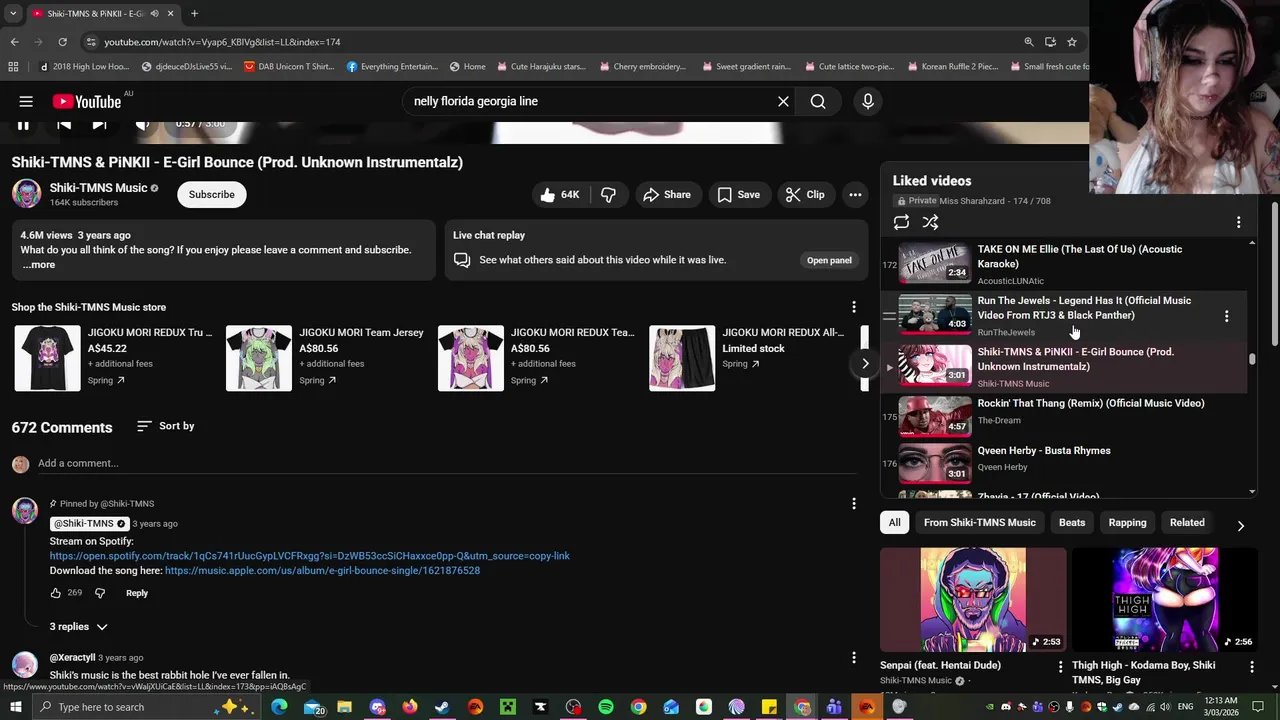
Task: Go to the previous video in player
Action: click(63, 125)
